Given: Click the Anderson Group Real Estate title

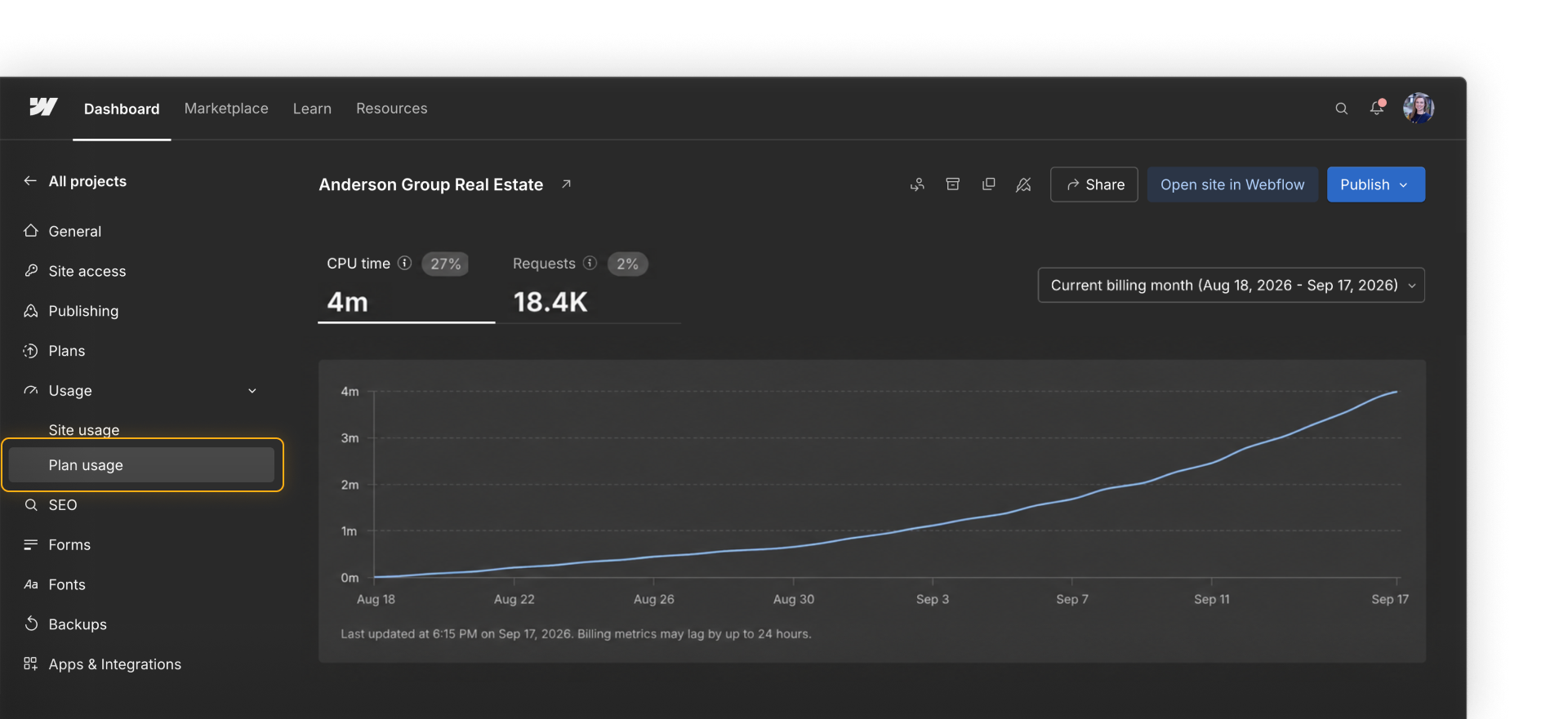Looking at the screenshot, I should pyautogui.click(x=431, y=184).
